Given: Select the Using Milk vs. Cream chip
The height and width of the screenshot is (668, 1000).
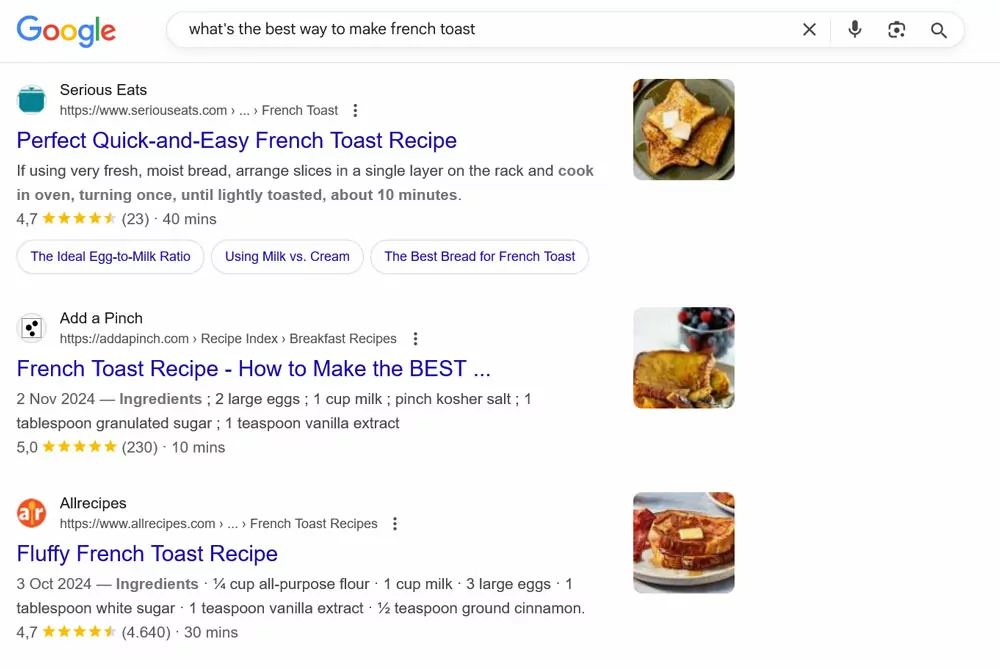Looking at the screenshot, I should (287, 257).
